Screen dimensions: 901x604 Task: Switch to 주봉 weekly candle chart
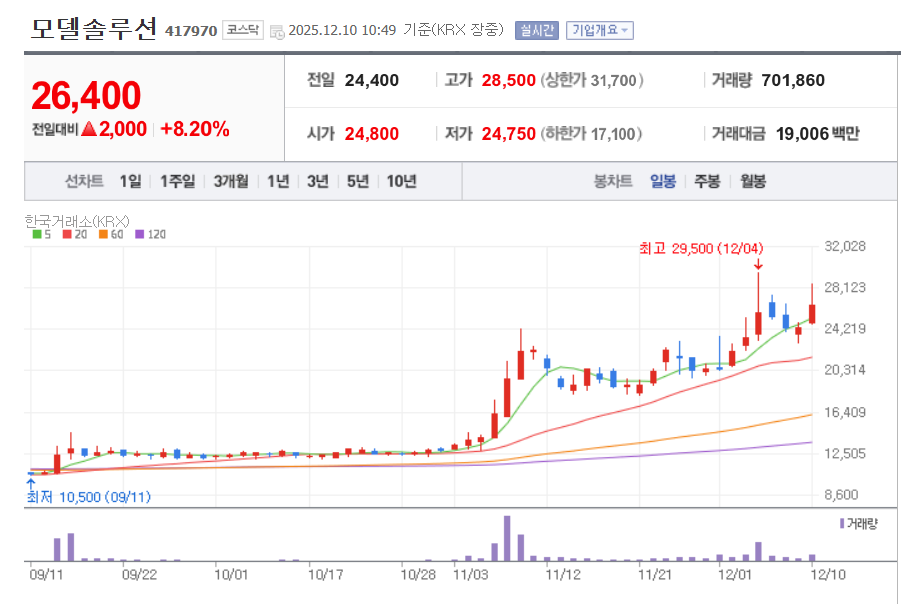(x=707, y=181)
